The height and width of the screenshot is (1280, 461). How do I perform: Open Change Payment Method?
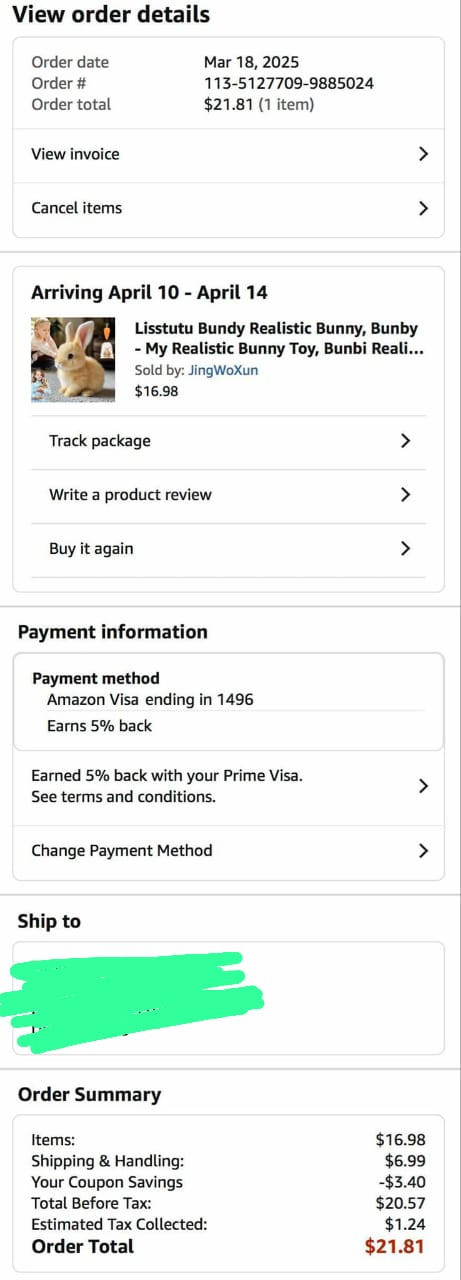tap(228, 851)
